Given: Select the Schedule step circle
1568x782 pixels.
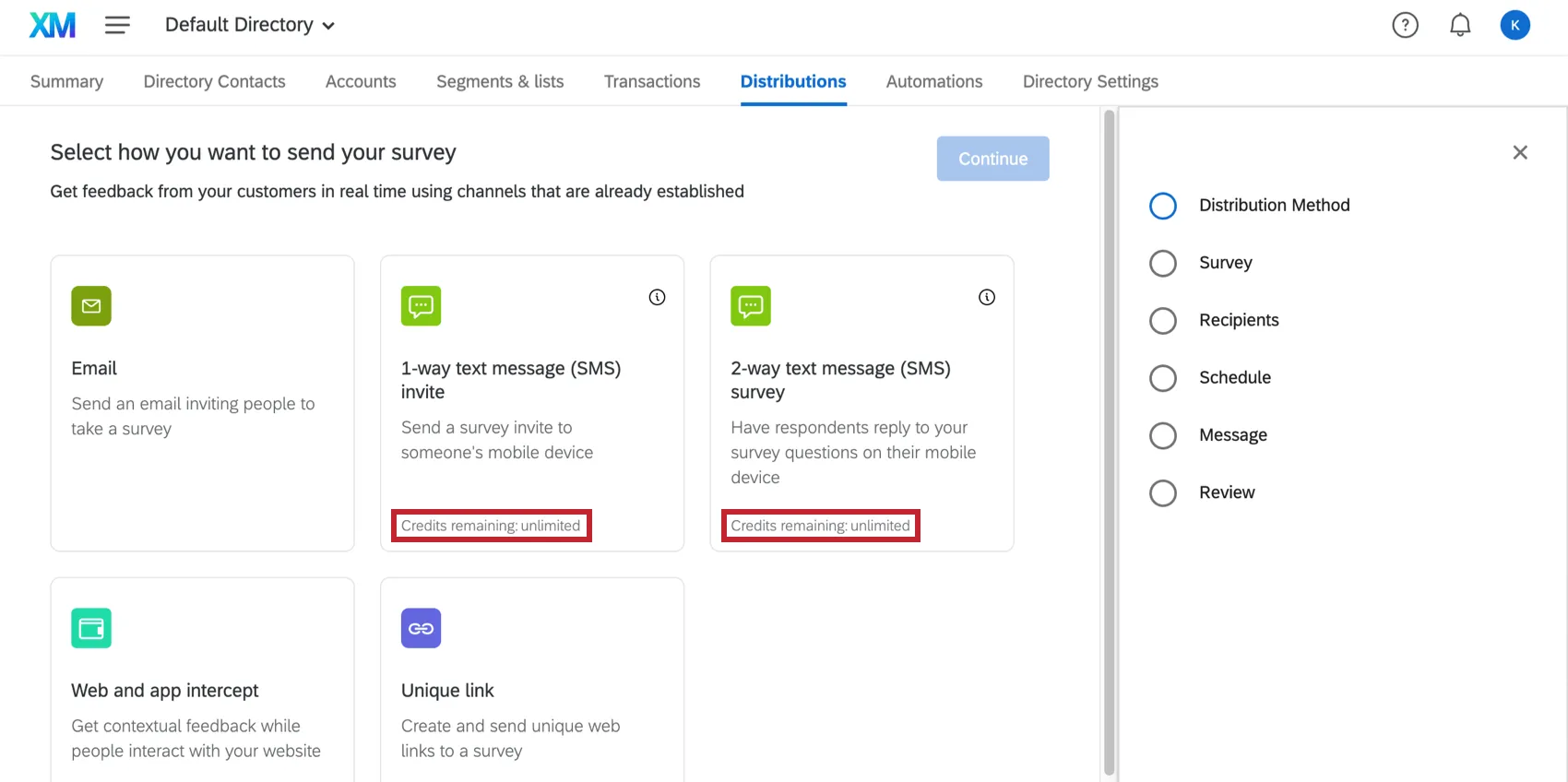Looking at the screenshot, I should [1163, 378].
